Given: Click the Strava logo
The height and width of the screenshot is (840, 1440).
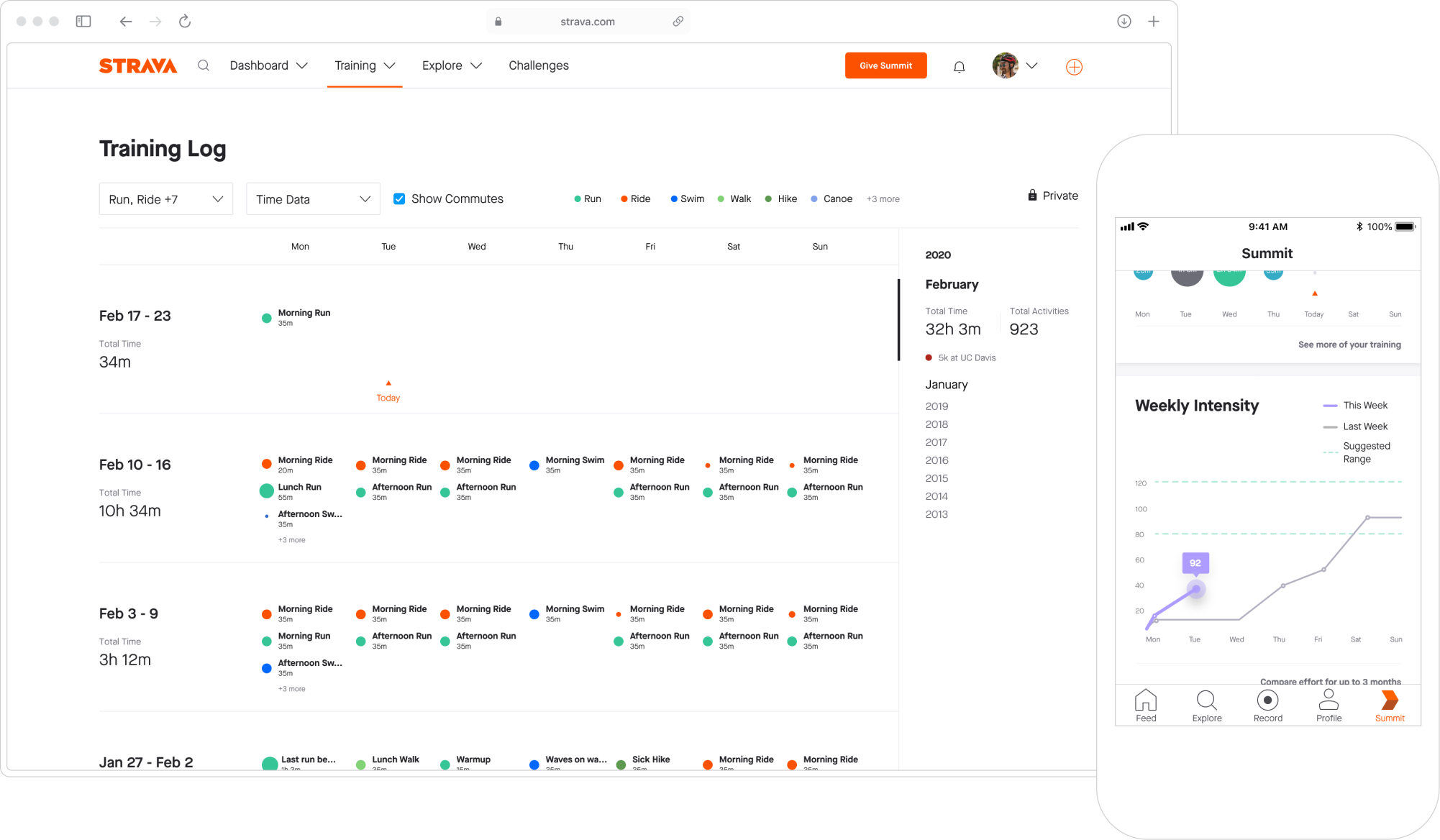Looking at the screenshot, I should click(x=138, y=66).
